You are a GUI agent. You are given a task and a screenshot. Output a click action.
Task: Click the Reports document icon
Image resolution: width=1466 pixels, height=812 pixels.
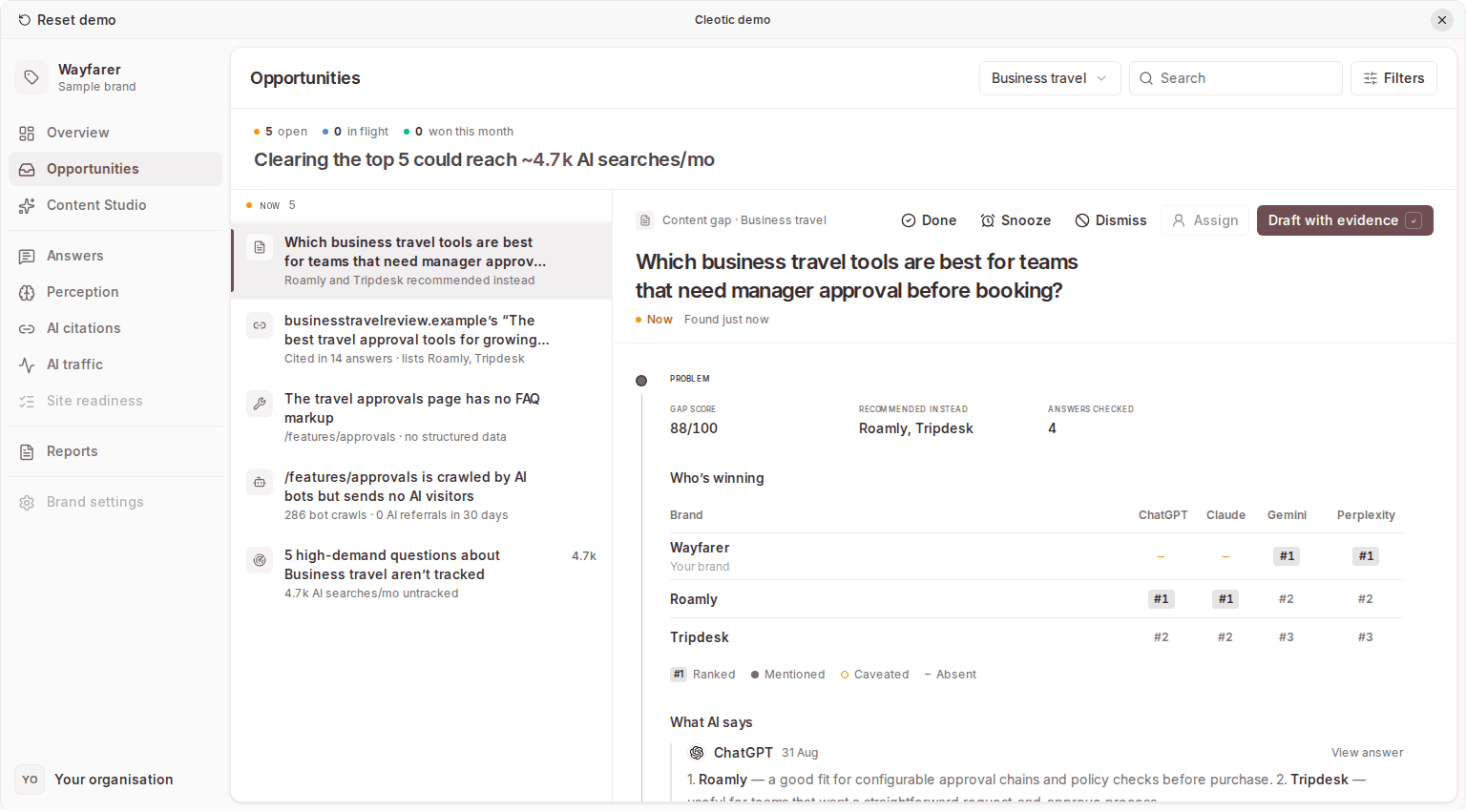click(x=27, y=451)
